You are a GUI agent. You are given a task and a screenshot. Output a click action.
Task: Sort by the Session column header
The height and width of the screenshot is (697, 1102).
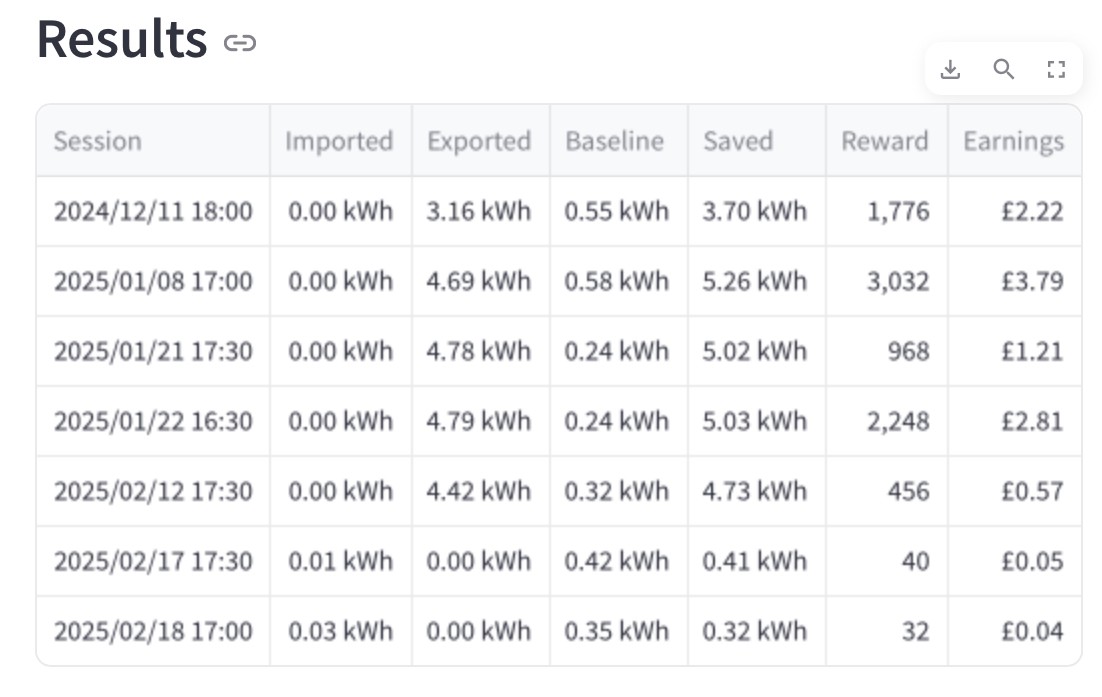[x=153, y=141]
